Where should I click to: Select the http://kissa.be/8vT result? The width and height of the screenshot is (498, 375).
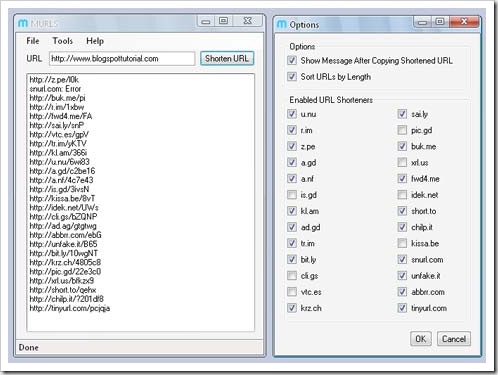(x=62, y=198)
